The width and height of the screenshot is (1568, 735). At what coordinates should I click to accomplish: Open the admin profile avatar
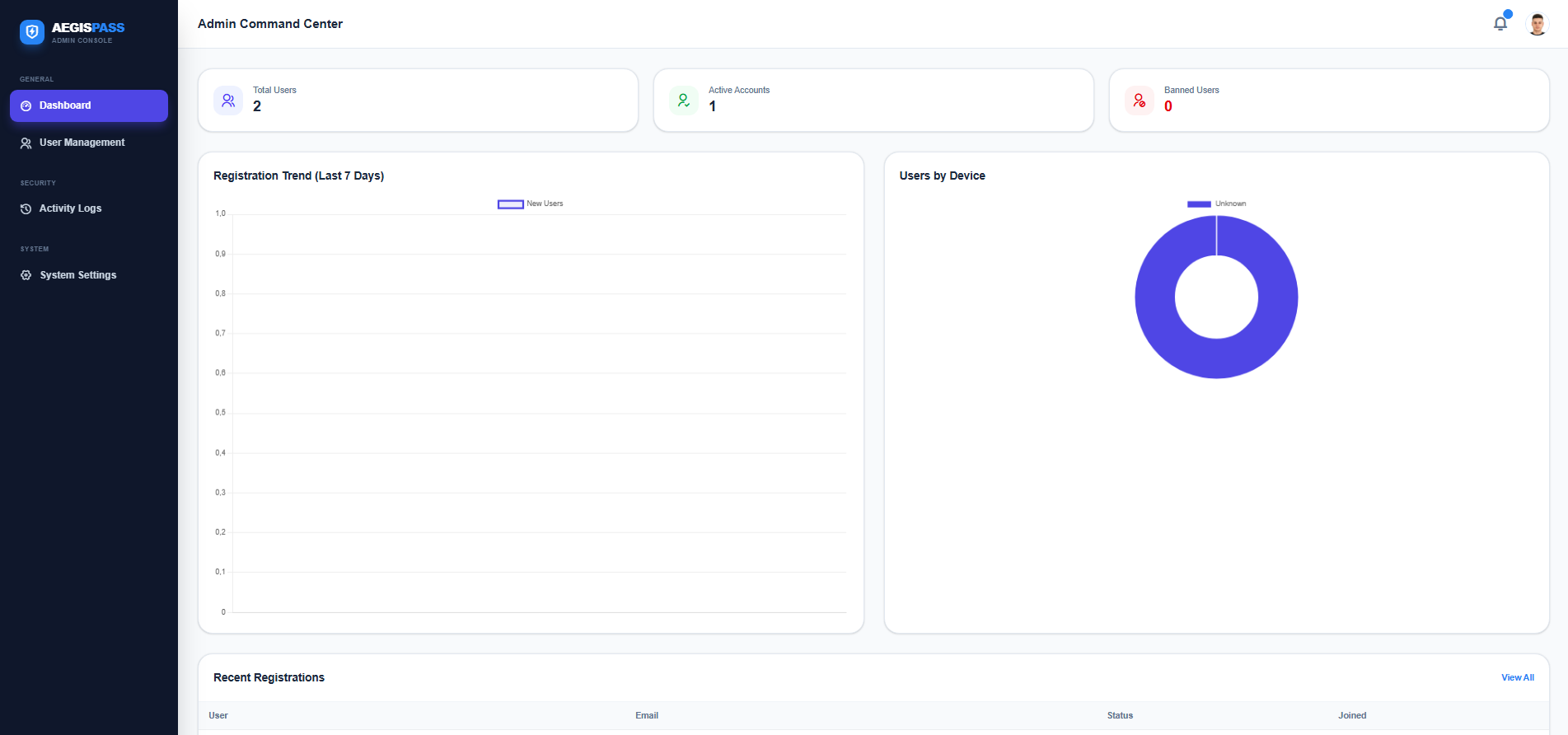click(x=1537, y=24)
